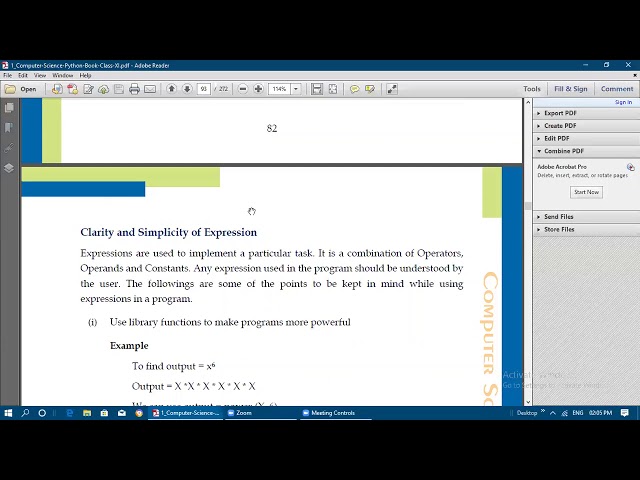The height and width of the screenshot is (480, 640).
Task: Close the tools pane with small X
Action: [x=635, y=75]
